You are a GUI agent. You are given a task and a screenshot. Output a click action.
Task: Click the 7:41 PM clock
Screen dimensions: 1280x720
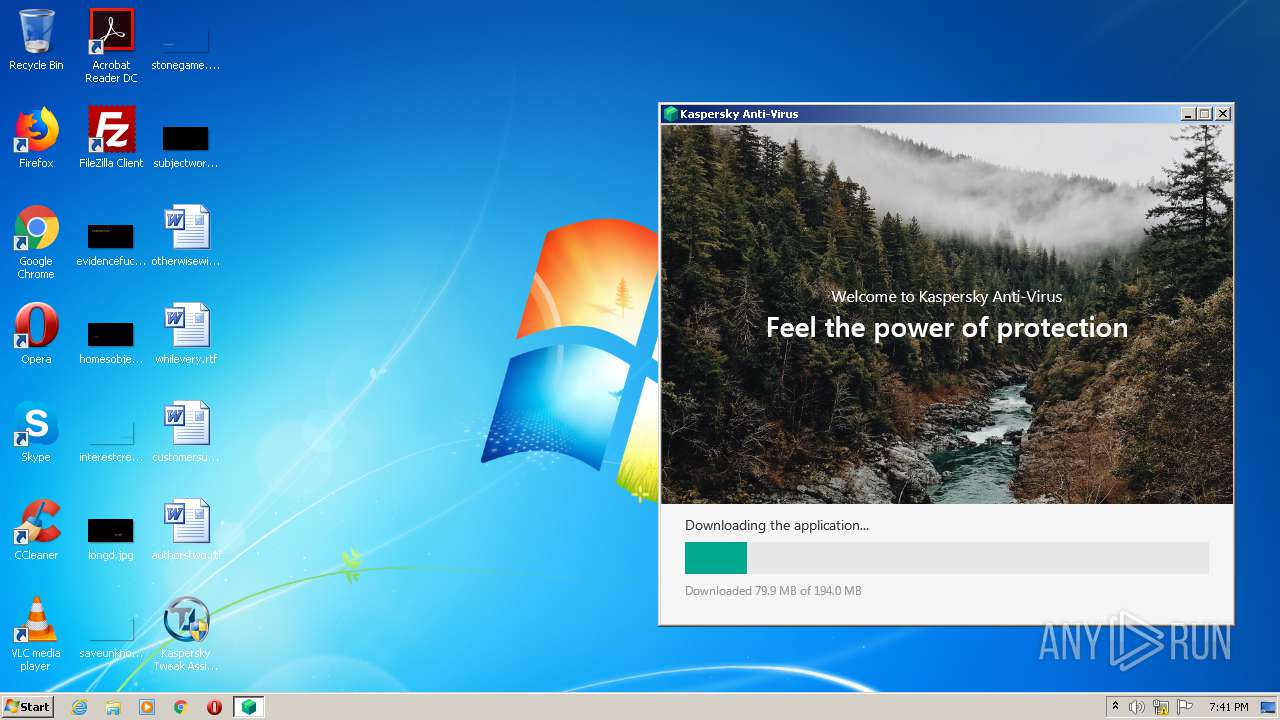(1228, 707)
